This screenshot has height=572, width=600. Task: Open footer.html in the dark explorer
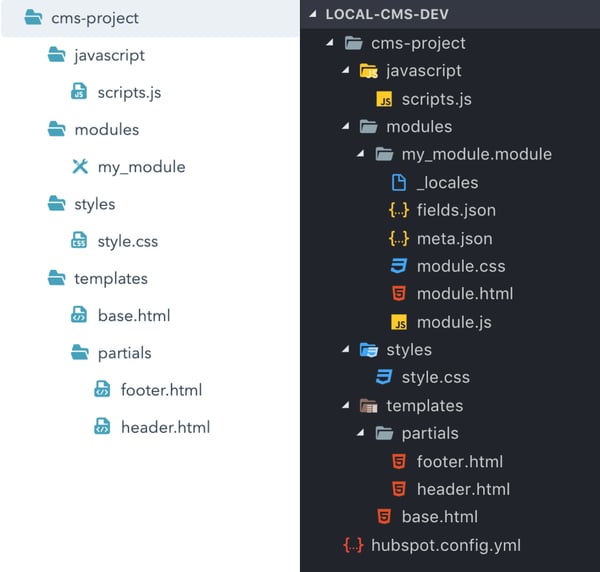[x=459, y=461]
